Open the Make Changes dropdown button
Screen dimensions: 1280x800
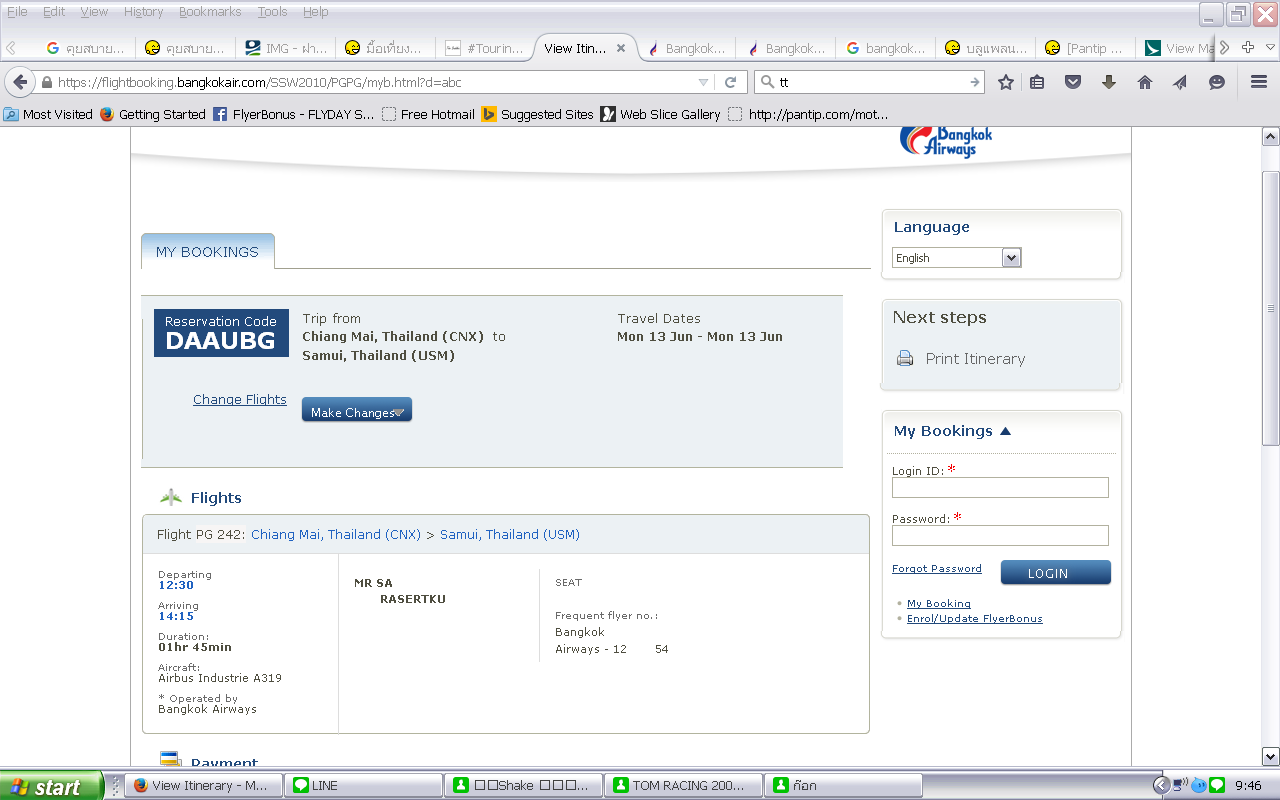click(x=357, y=410)
